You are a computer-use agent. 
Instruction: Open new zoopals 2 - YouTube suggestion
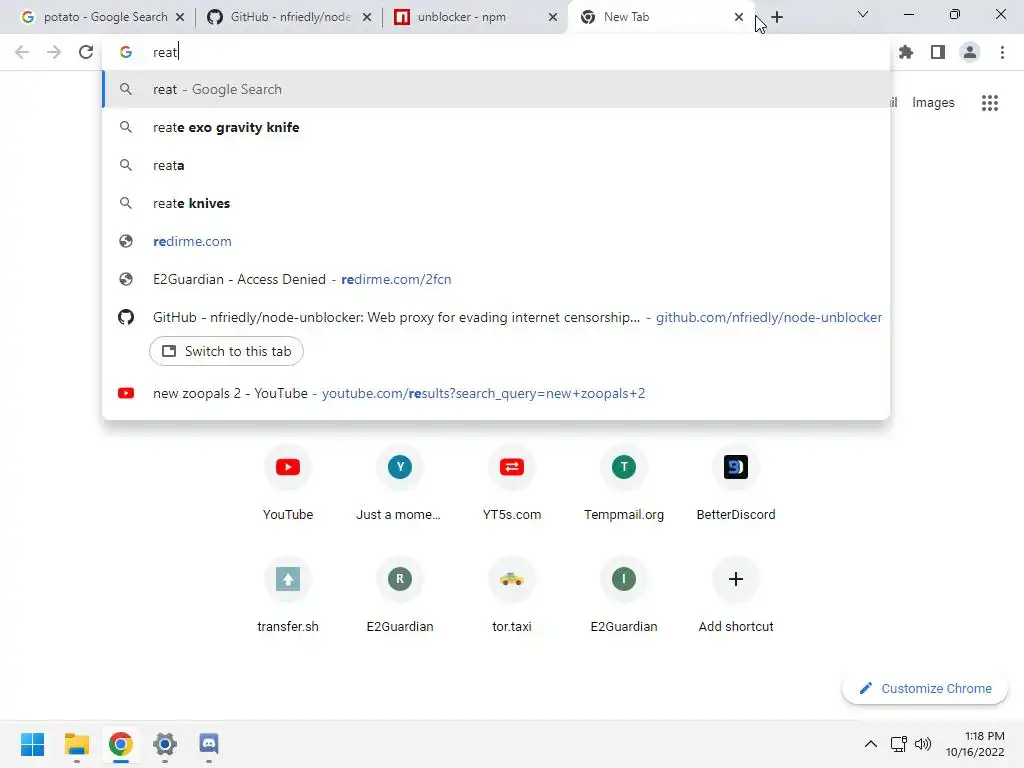[496, 393]
